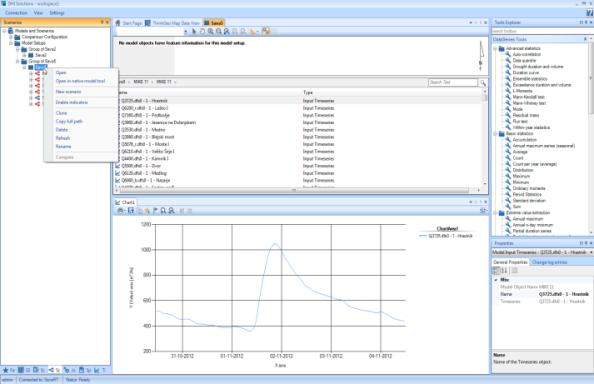594x384 pixels.
Task: Click the time series list horizontal scrollbar
Action: tap(297, 190)
